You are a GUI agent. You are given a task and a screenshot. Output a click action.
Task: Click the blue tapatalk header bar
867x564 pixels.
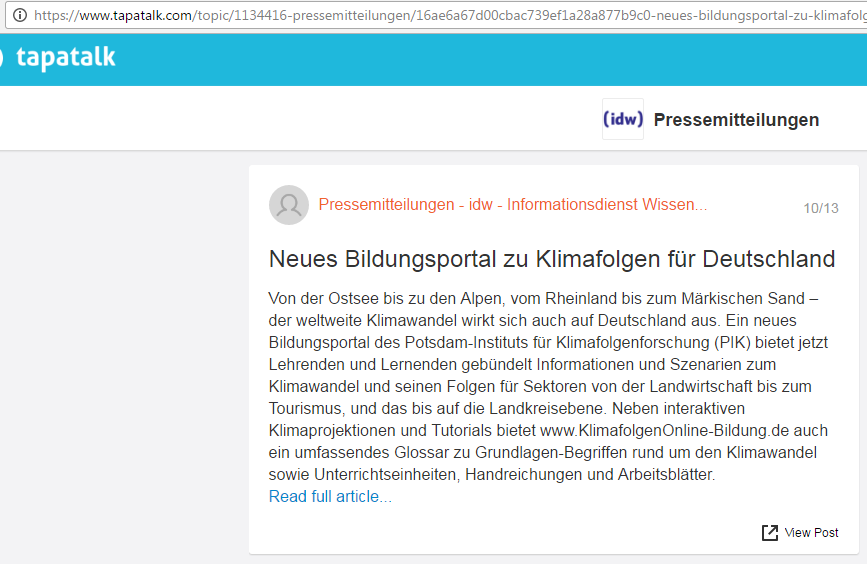coord(450,58)
